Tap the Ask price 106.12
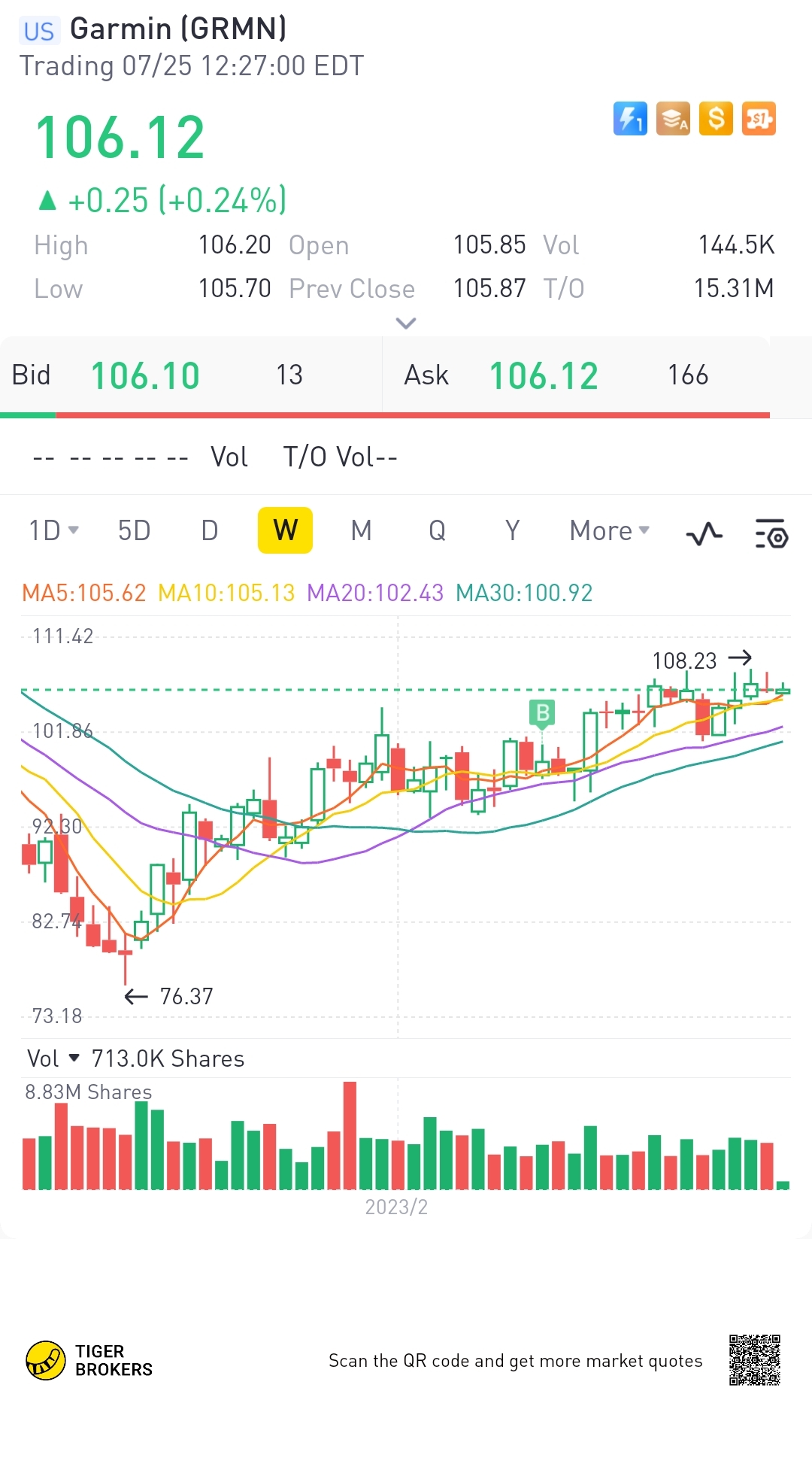812x1482 pixels. pos(544,375)
